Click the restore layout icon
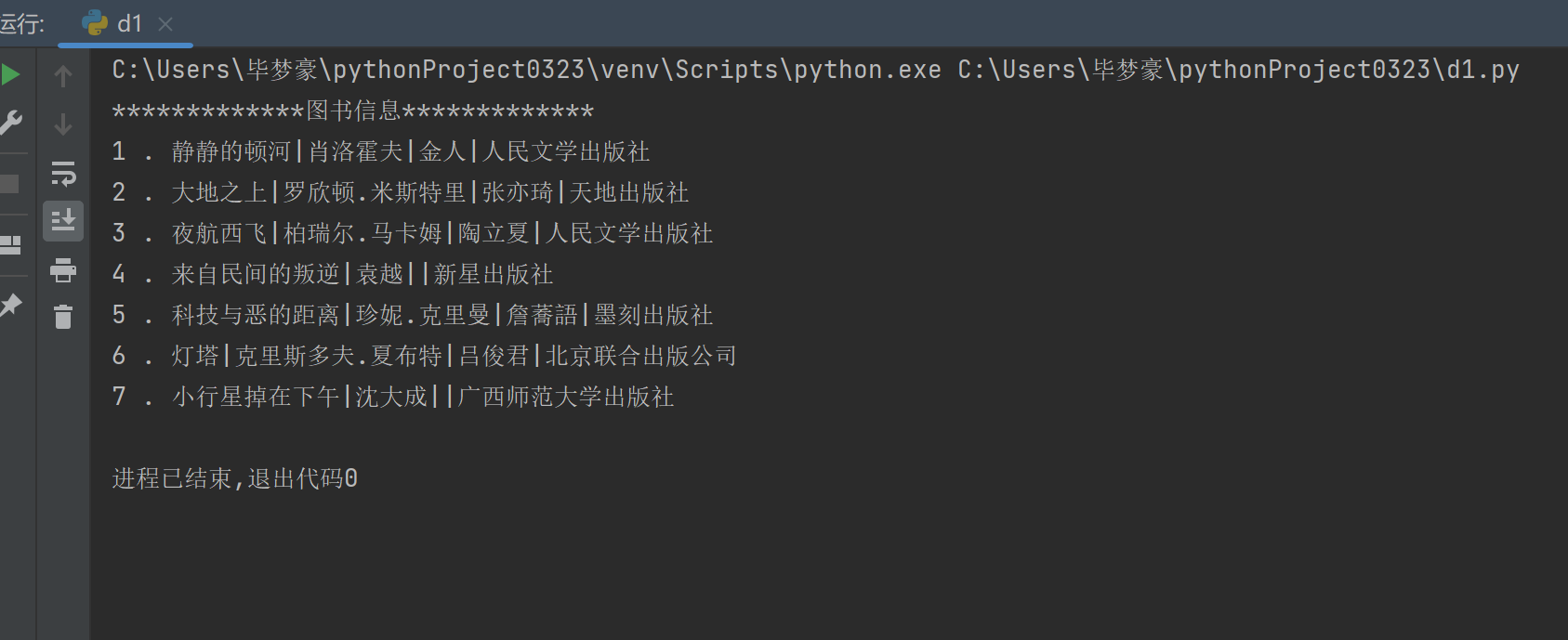This screenshot has height=640, width=1568. (11, 245)
